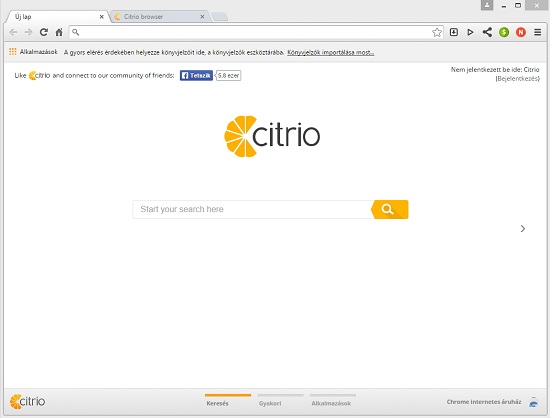This screenshot has width=550, height=418.
Task: Minimize the browser window
Action: [x=504, y=6]
